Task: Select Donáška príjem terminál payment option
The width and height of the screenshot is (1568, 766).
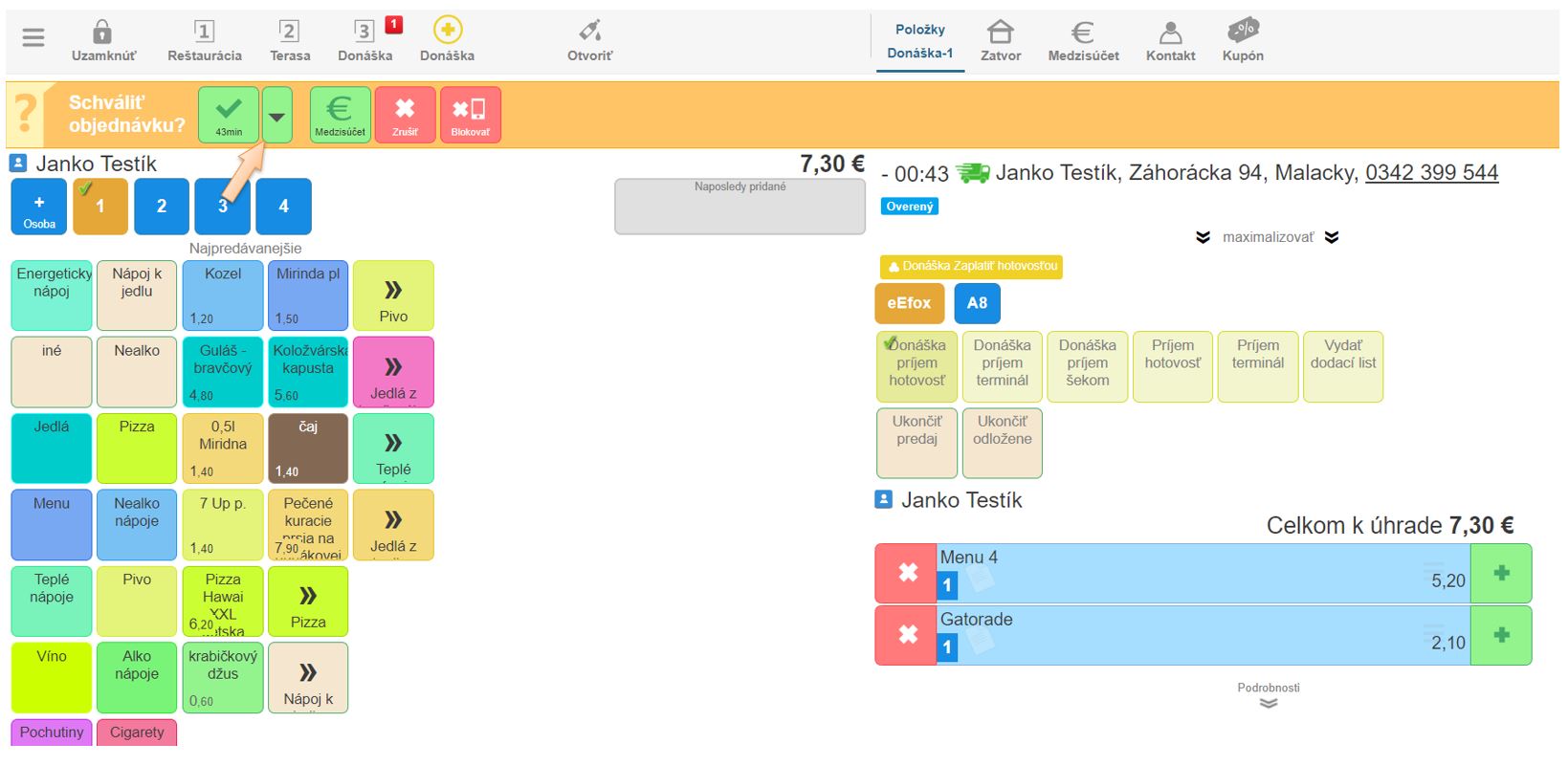Action: pyautogui.click(x=1002, y=366)
